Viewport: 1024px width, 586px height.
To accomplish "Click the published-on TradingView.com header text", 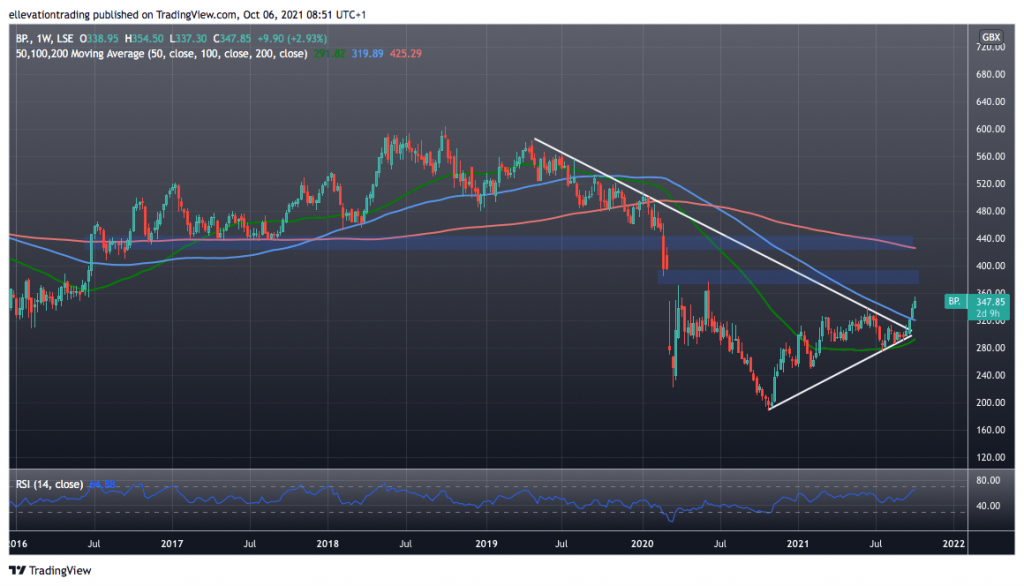I will coord(187,14).
